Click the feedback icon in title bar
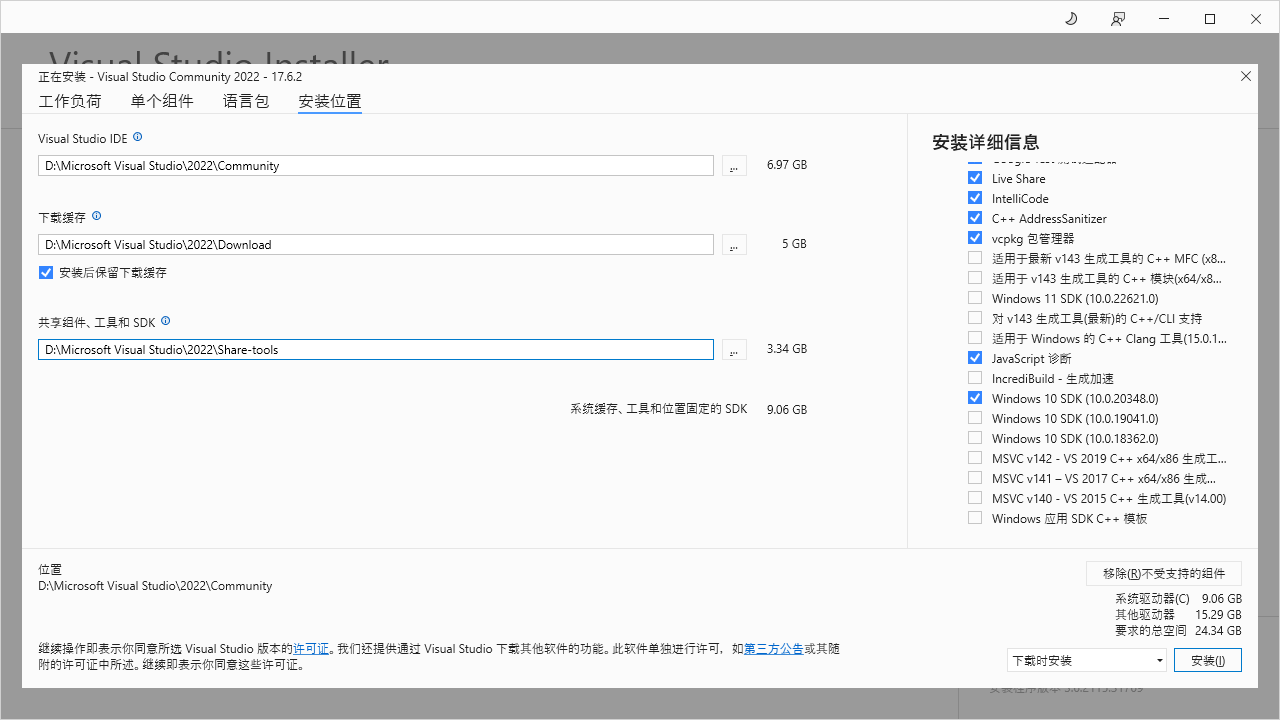 point(1117,19)
